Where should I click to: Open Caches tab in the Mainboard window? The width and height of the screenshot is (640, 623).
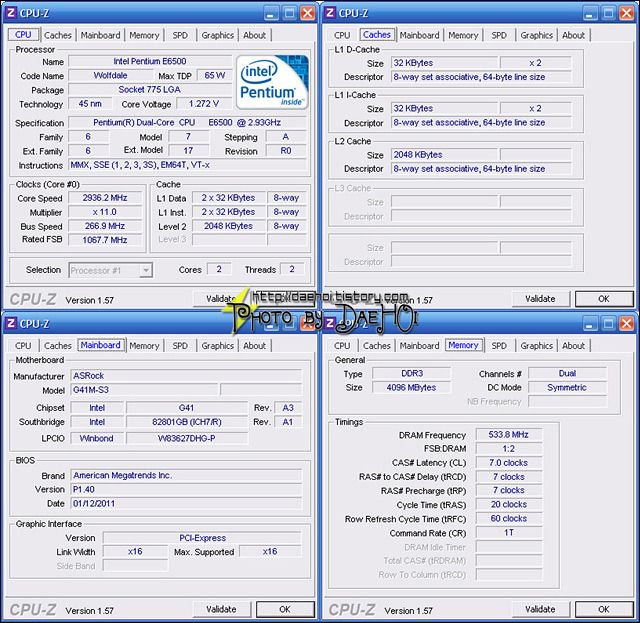58,346
